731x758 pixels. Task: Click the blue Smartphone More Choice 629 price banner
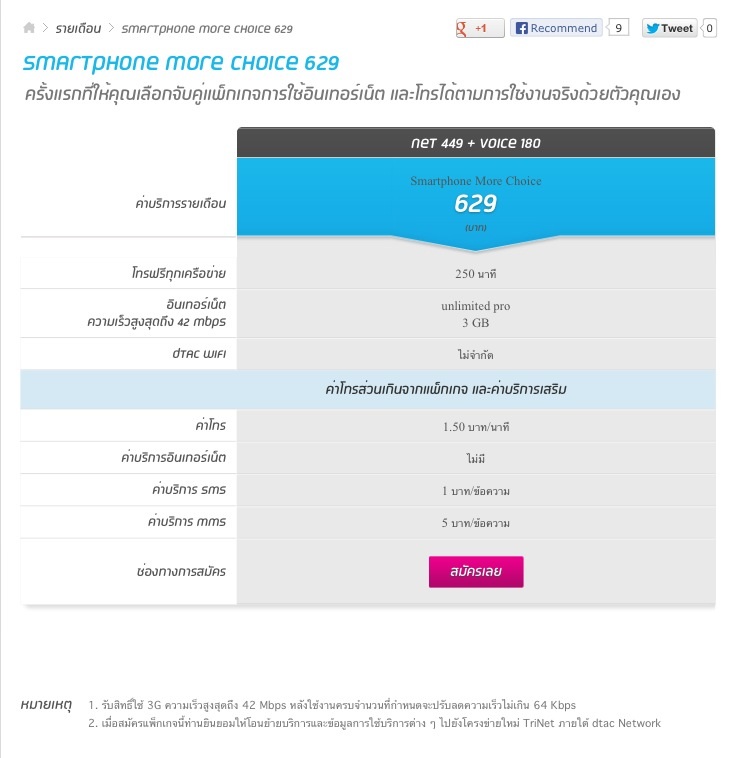tap(475, 203)
